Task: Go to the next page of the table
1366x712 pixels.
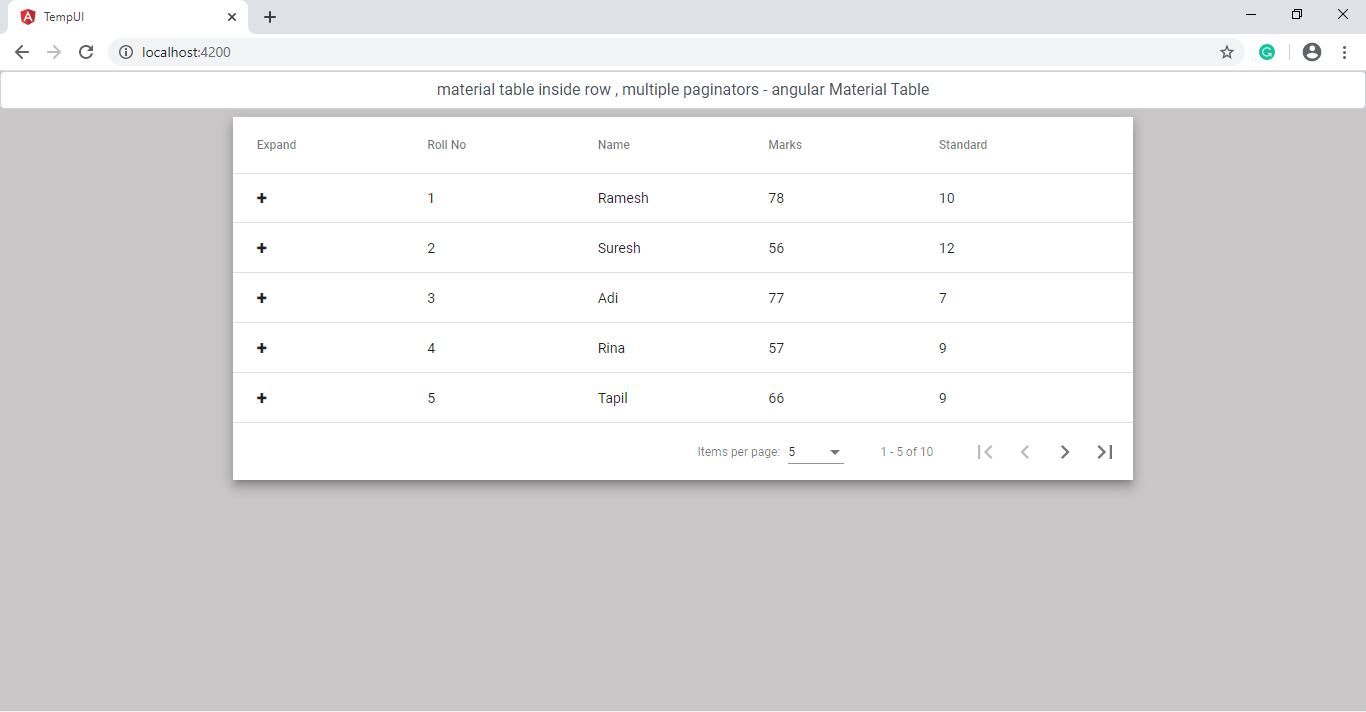Action: pyautogui.click(x=1065, y=451)
